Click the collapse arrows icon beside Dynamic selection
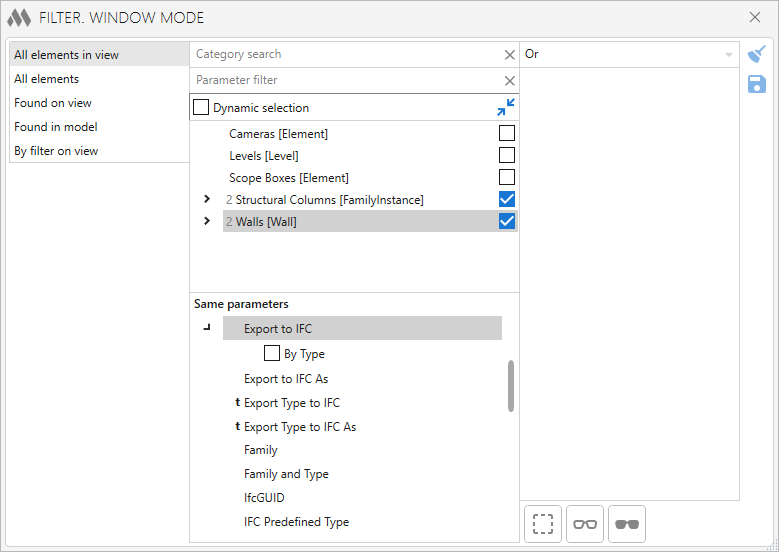This screenshot has width=779, height=552. [506, 107]
